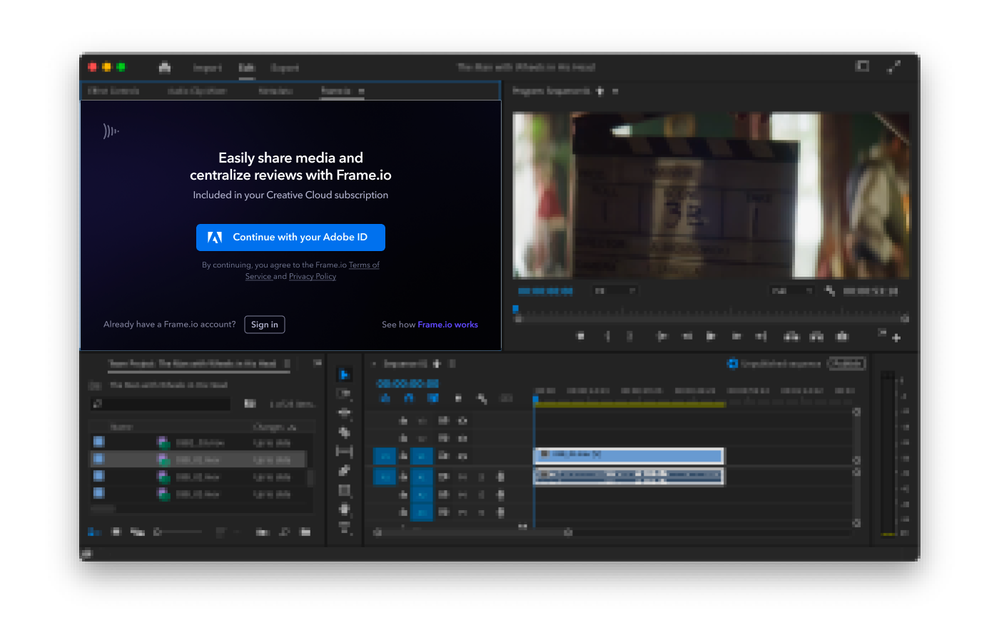Toggle V1 source patching indicator

384,456
